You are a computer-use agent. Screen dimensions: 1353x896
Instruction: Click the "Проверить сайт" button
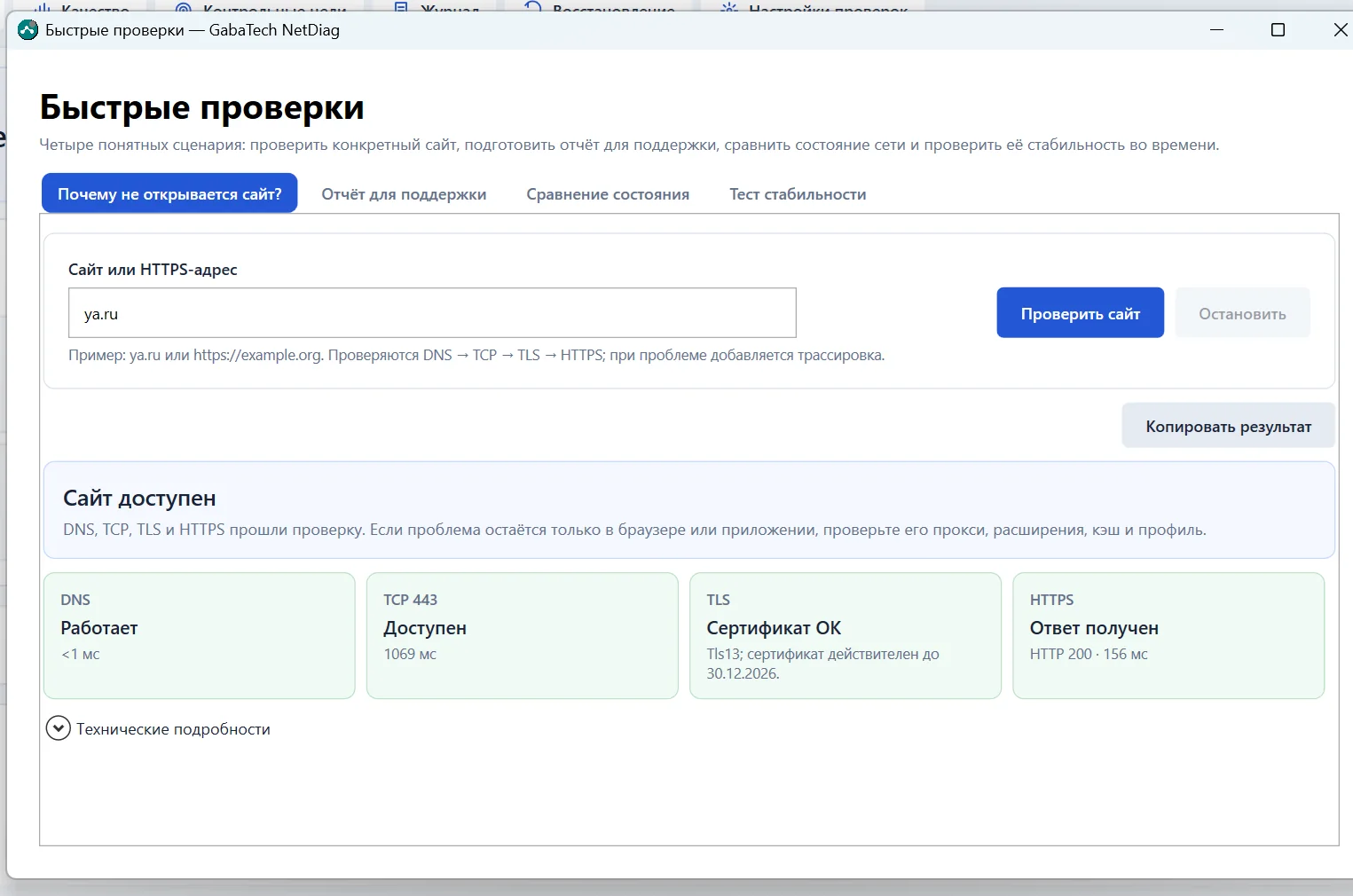click(x=1080, y=313)
